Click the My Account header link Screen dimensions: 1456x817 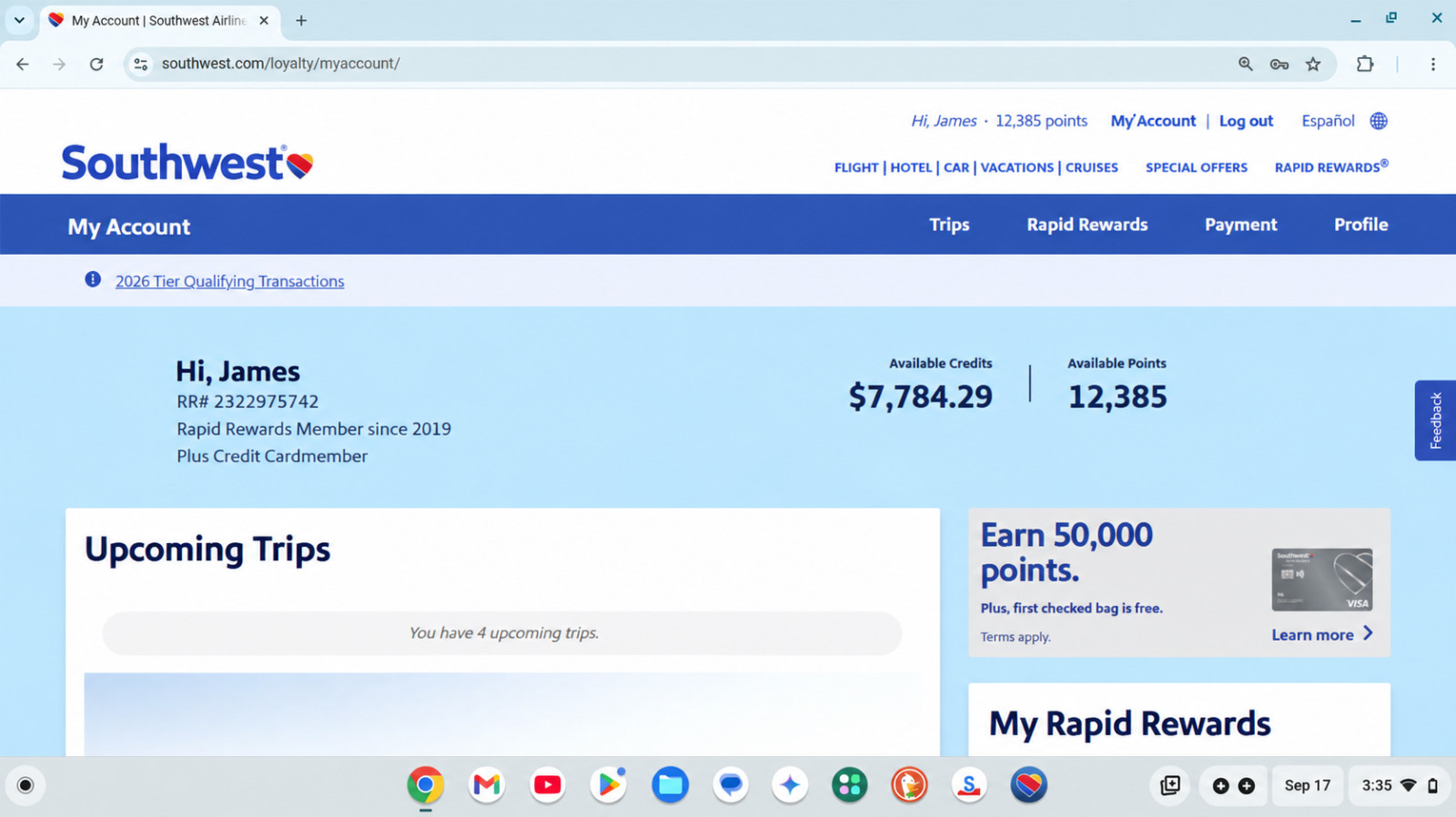tap(1153, 121)
